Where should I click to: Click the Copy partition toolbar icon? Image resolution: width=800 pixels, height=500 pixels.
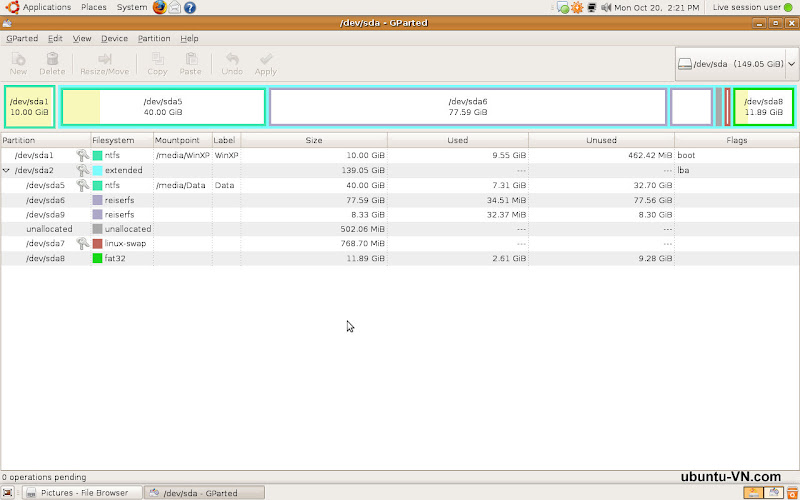click(x=157, y=64)
